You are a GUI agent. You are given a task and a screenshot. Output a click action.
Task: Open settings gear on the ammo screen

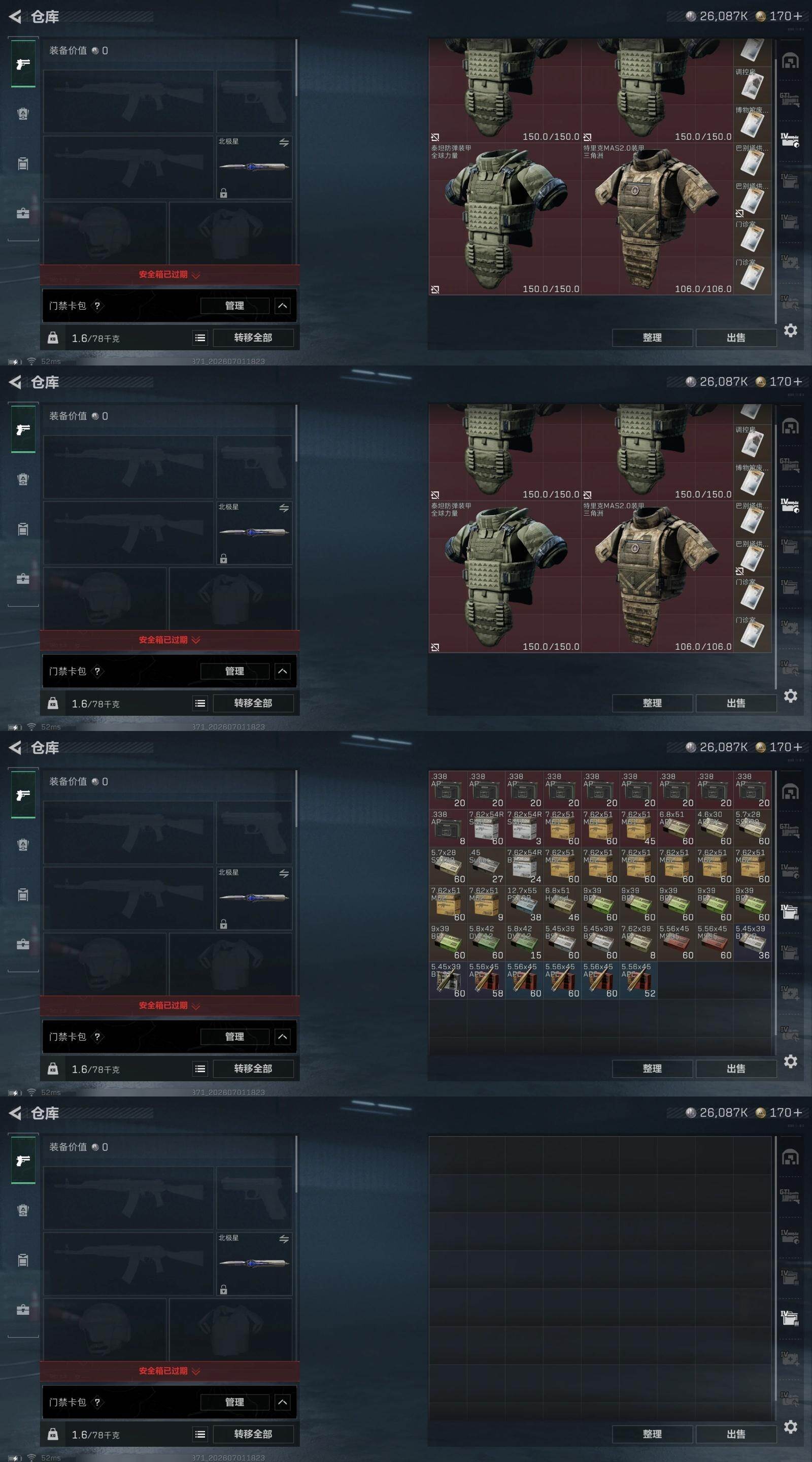tap(791, 1061)
